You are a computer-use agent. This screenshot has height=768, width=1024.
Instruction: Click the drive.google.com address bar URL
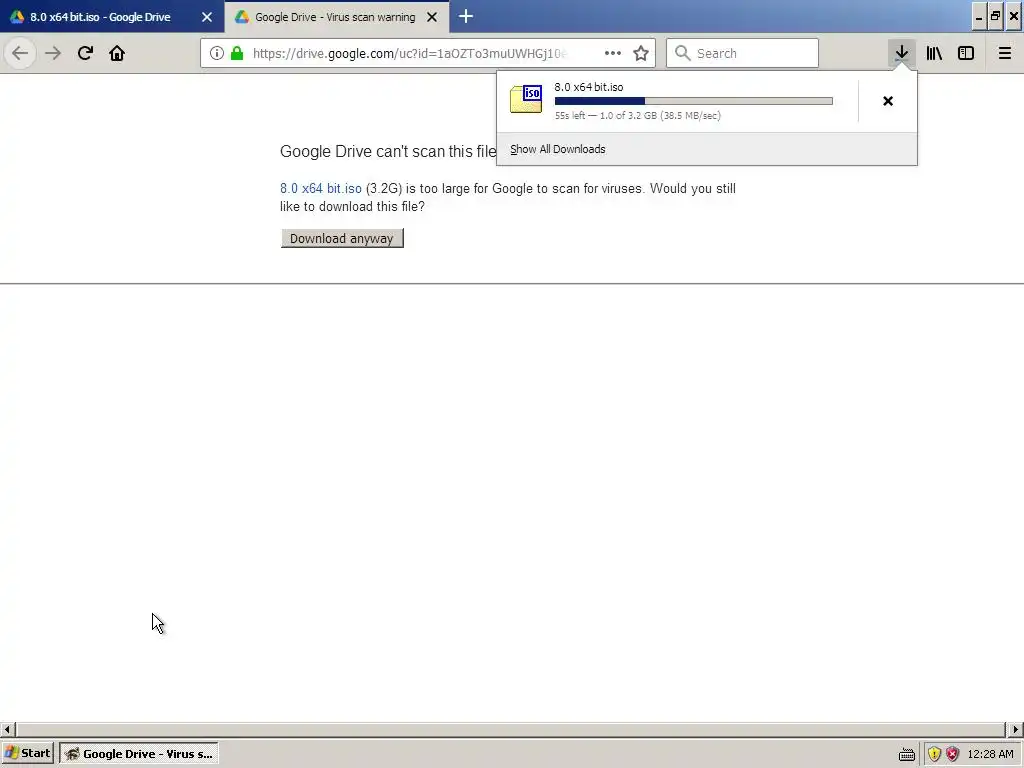409,53
